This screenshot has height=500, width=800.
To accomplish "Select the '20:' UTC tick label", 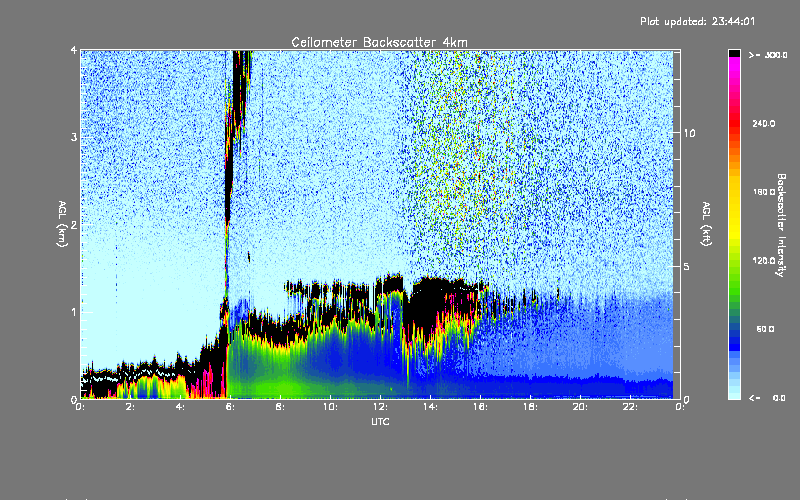I will tap(580, 407).
